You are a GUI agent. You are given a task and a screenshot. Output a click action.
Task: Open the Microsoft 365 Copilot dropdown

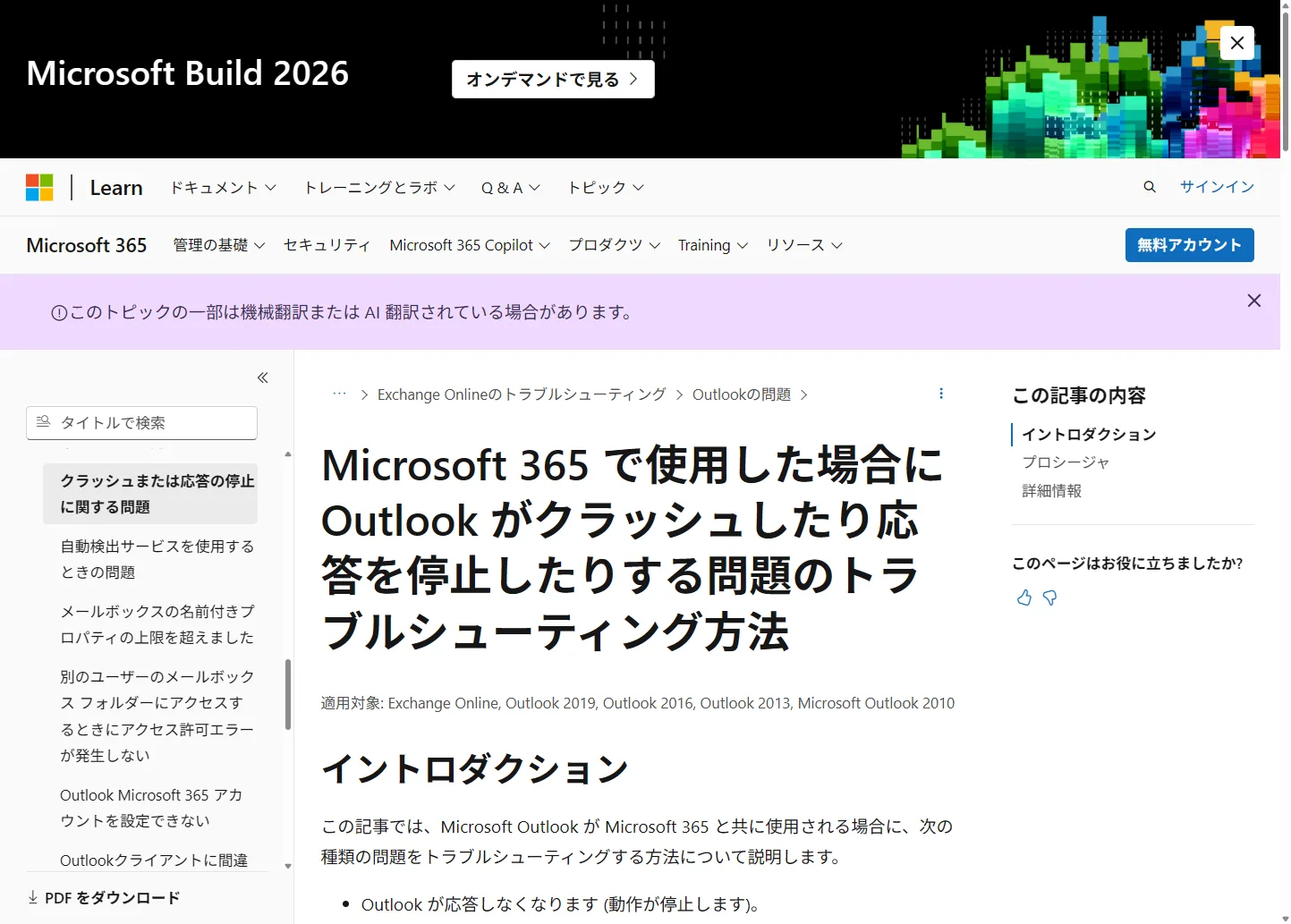[x=470, y=245]
